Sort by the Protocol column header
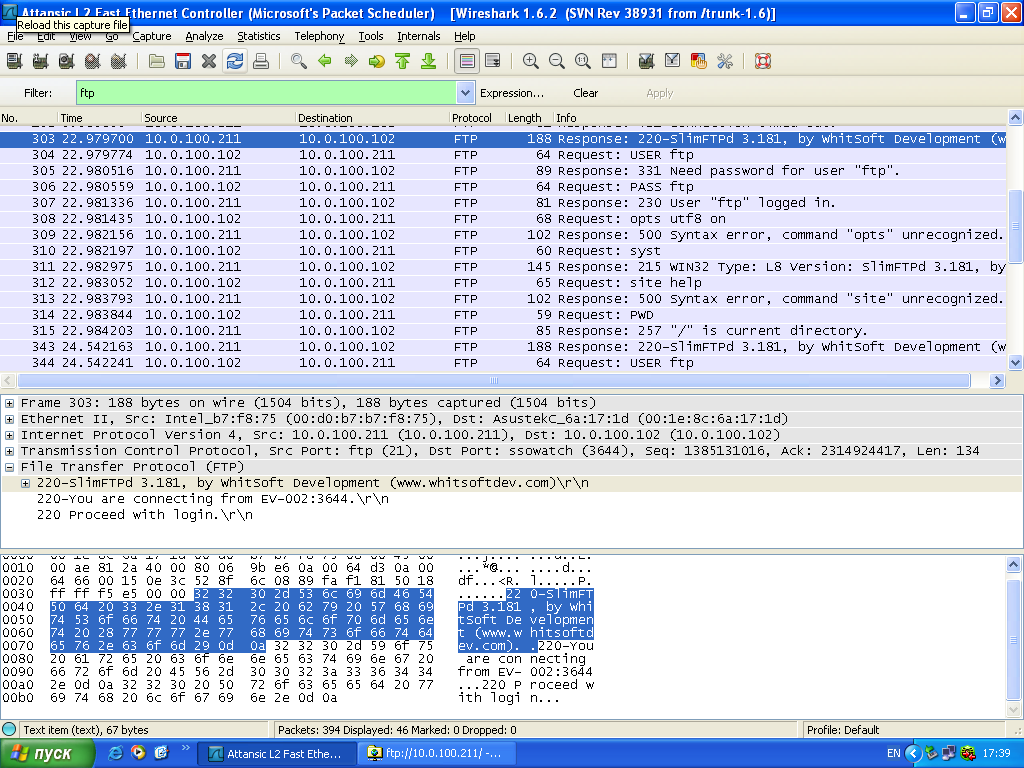Viewport: 1024px width, 768px height. pos(477,118)
